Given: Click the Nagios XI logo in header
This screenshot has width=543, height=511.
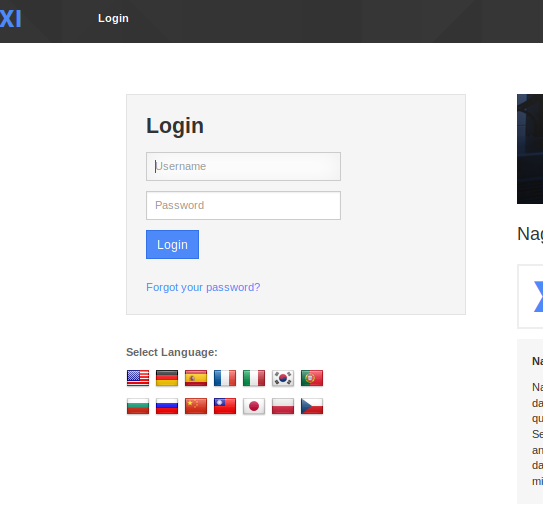Looking at the screenshot, I should tap(10, 19).
